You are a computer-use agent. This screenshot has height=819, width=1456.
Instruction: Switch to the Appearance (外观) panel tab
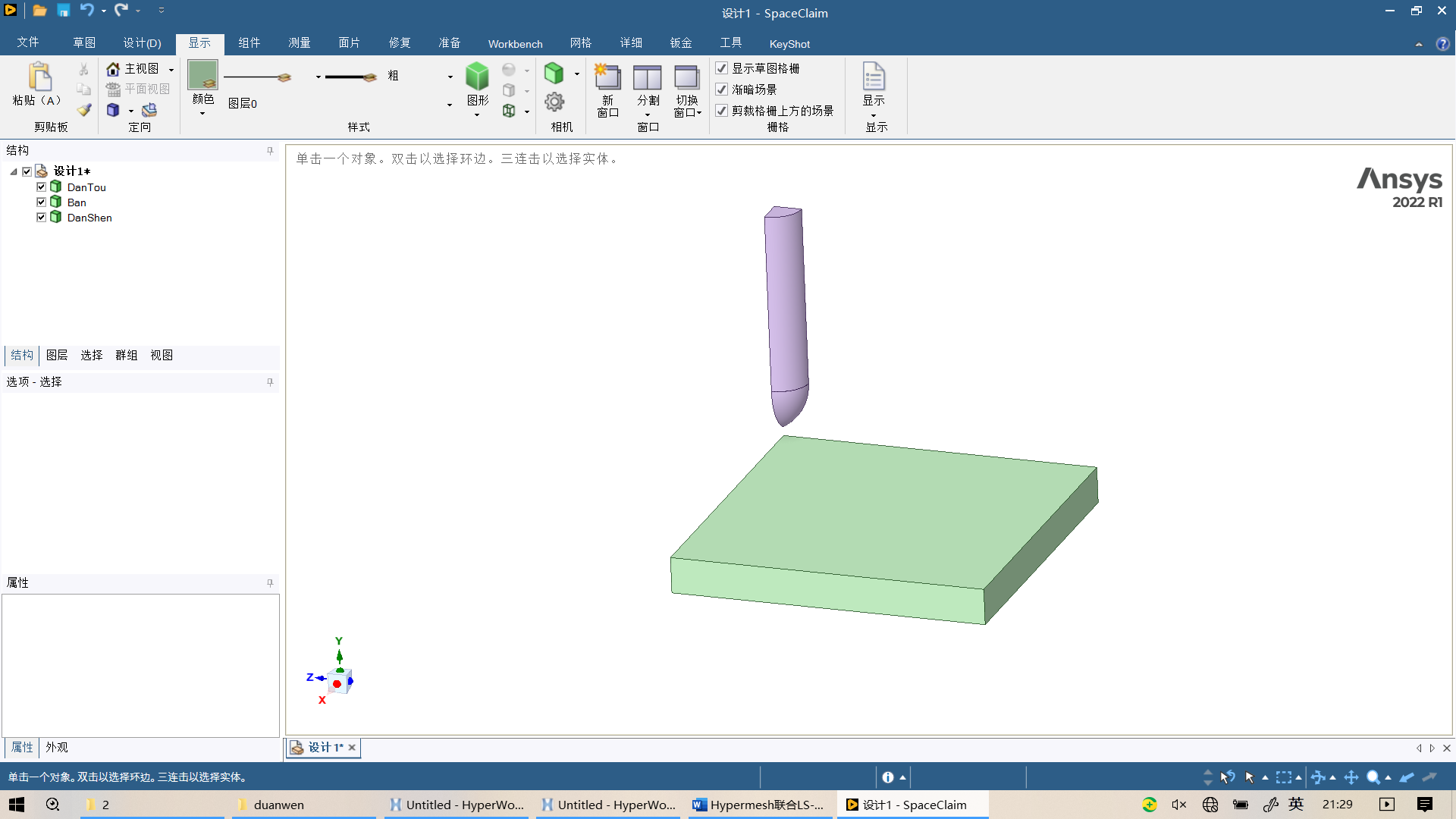click(x=57, y=747)
